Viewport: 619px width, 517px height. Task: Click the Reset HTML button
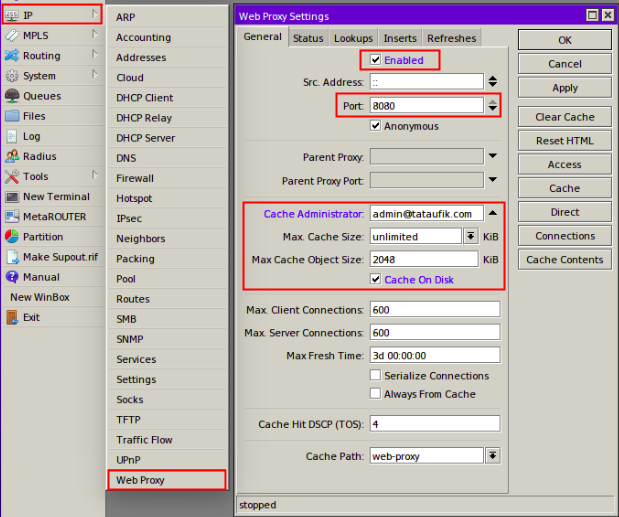pyautogui.click(x=565, y=140)
